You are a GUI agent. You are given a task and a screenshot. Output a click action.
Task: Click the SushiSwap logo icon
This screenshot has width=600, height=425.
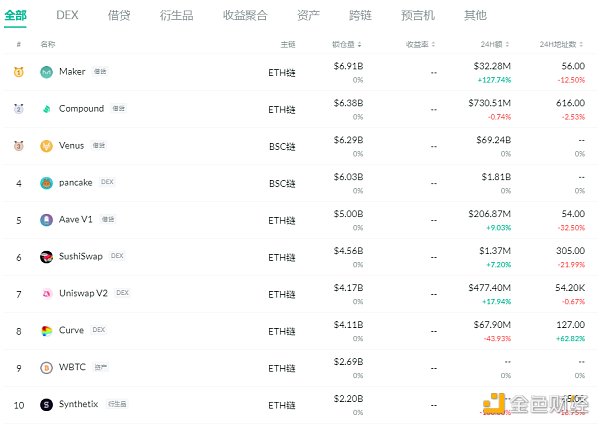(47, 257)
